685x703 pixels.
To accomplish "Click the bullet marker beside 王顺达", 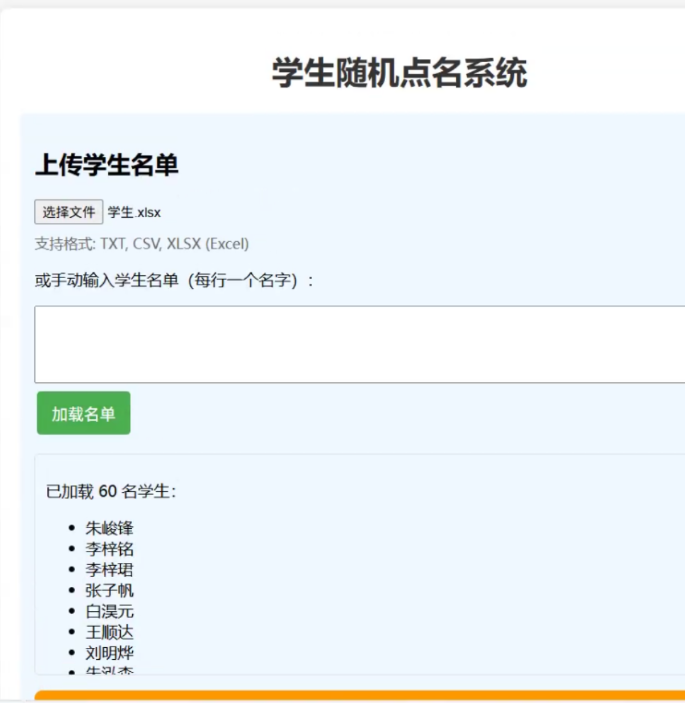I will click(x=72, y=633).
